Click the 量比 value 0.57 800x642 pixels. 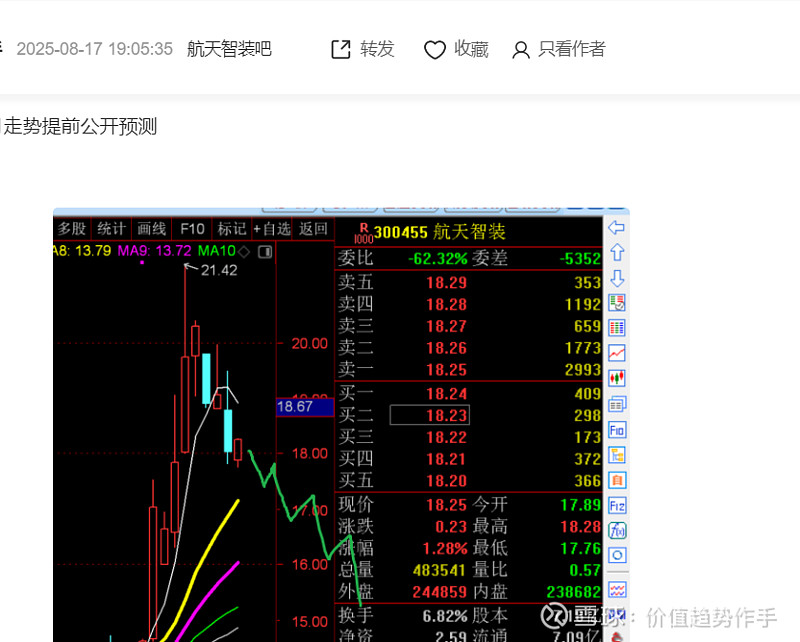coord(585,570)
